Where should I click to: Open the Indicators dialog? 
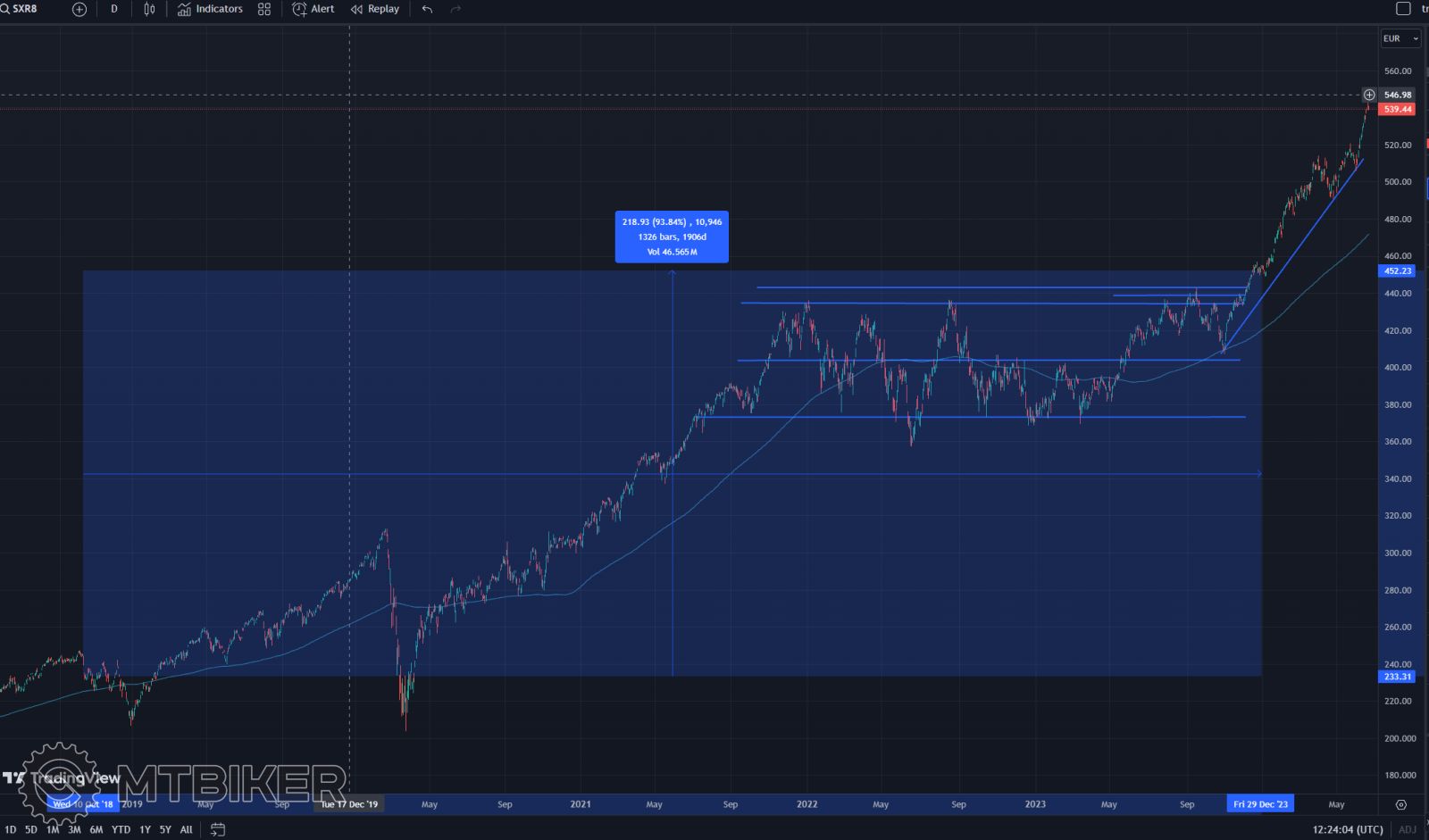[x=210, y=9]
